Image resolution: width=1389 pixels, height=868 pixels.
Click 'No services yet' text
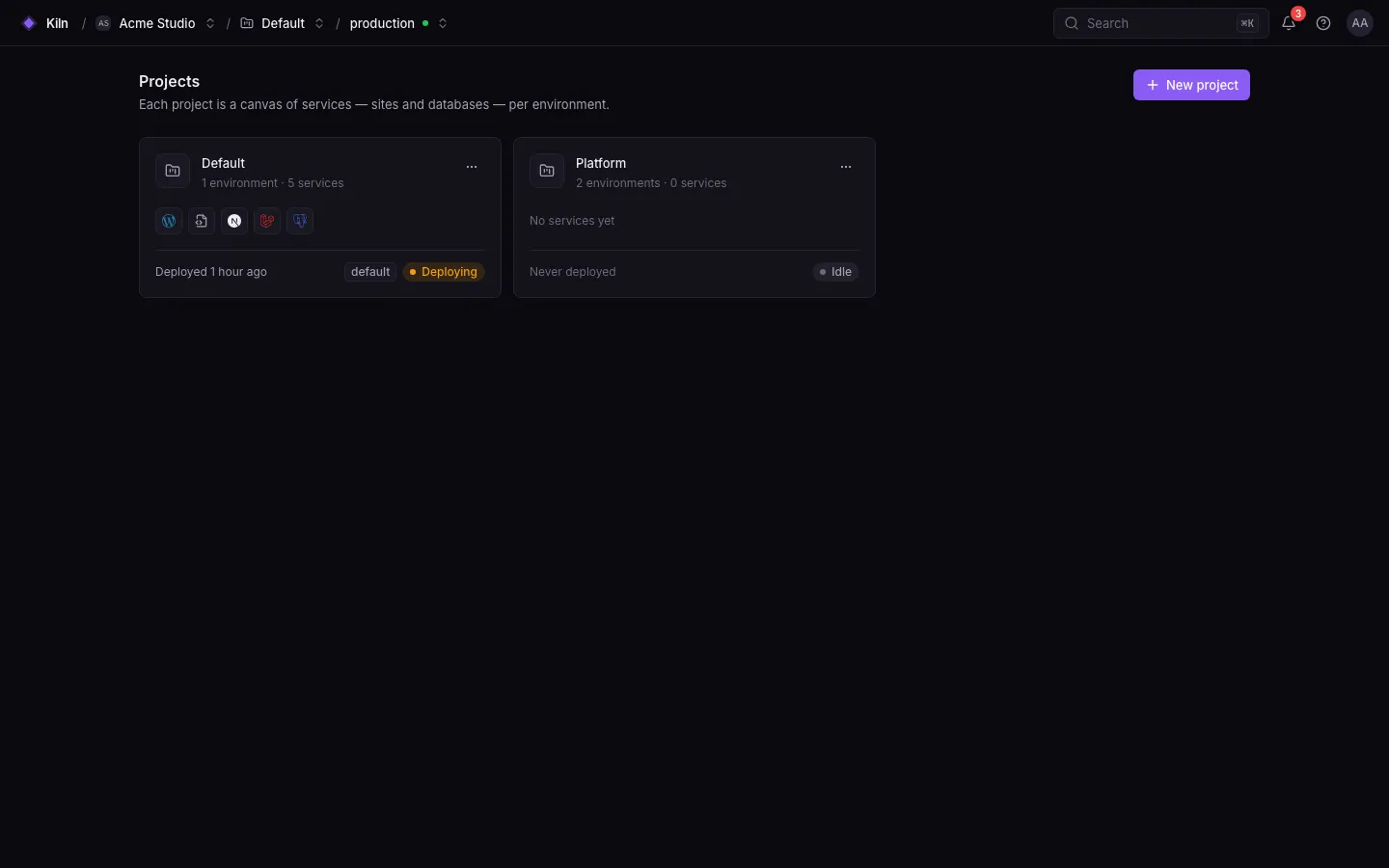click(x=572, y=221)
